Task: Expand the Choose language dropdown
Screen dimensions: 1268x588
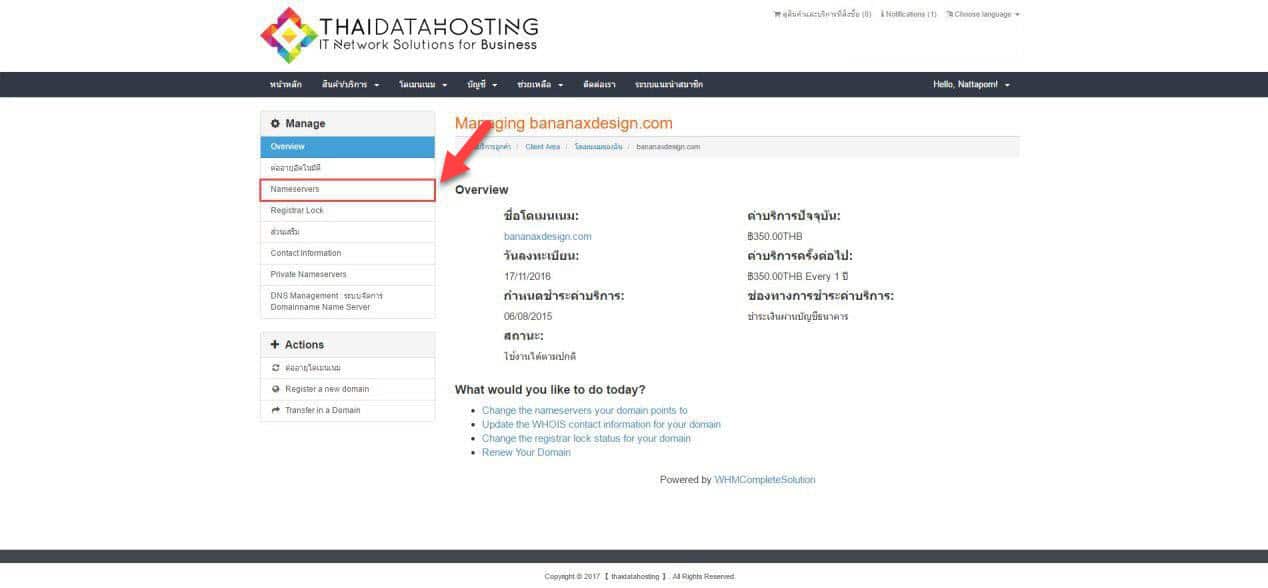Action: 983,14
